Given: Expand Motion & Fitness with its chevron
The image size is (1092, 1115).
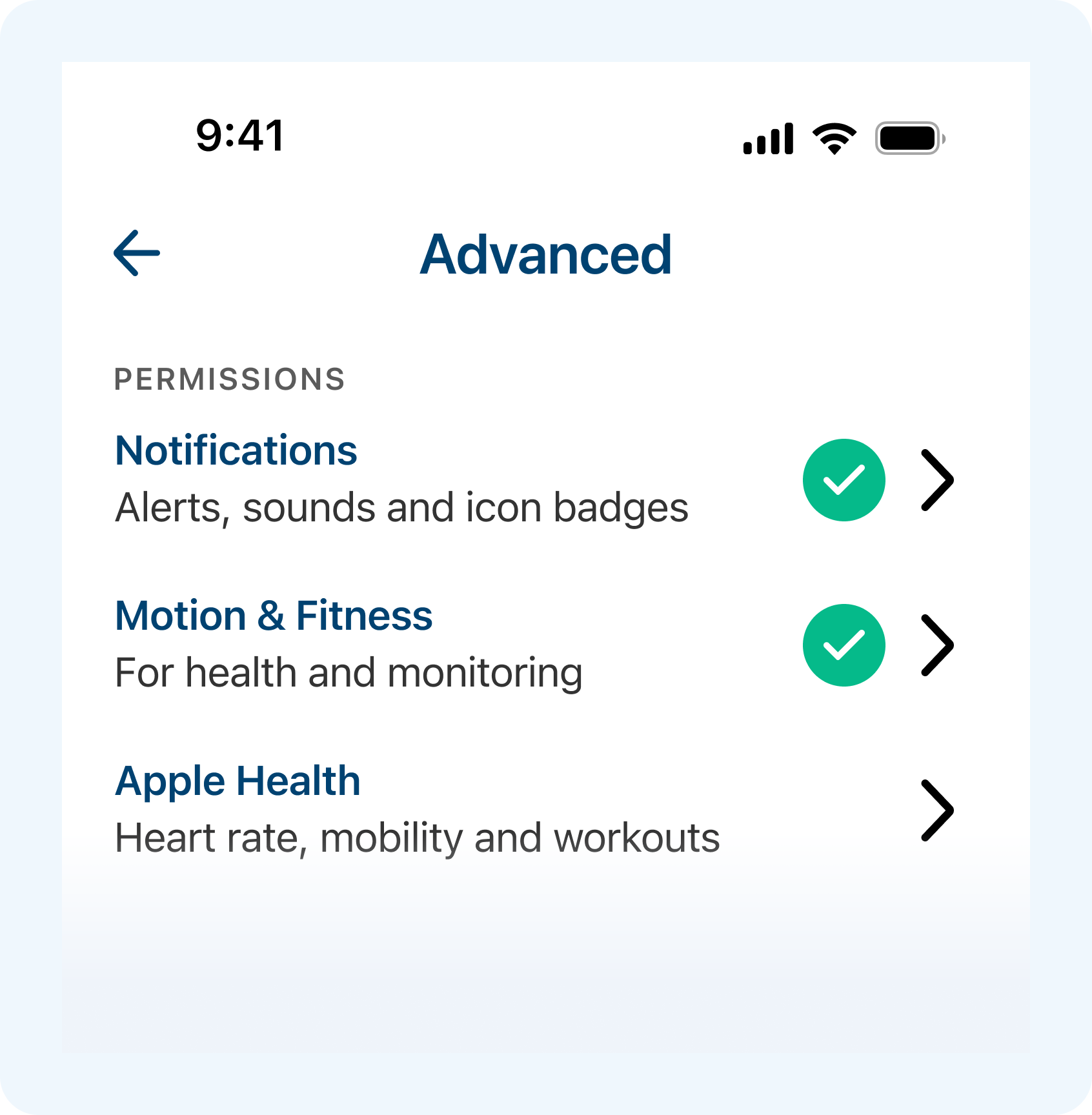Looking at the screenshot, I should 936,645.
